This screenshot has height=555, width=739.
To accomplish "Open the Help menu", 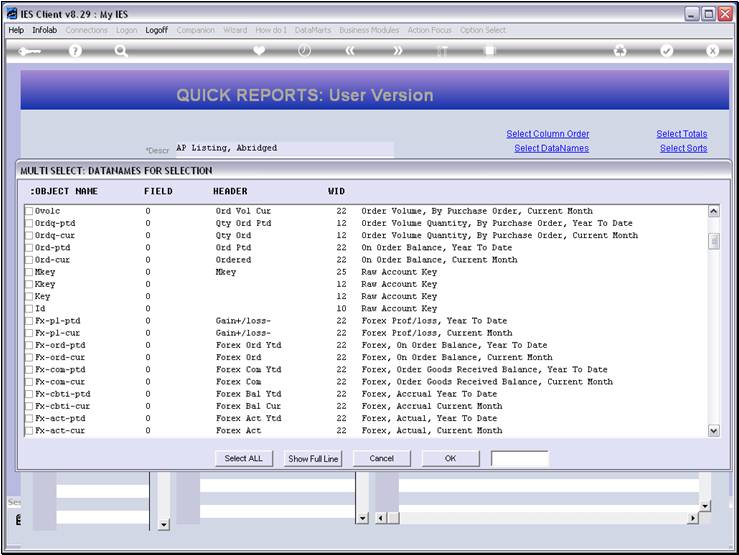I will coord(16,30).
